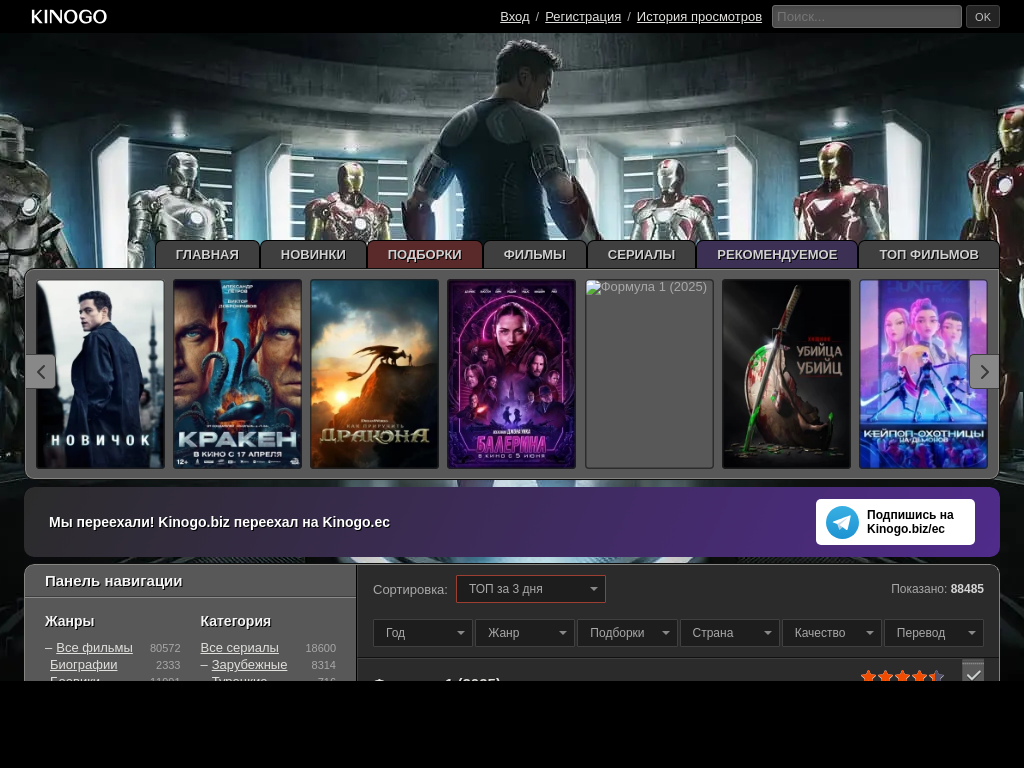Click the Панель навигации heading

(x=114, y=581)
